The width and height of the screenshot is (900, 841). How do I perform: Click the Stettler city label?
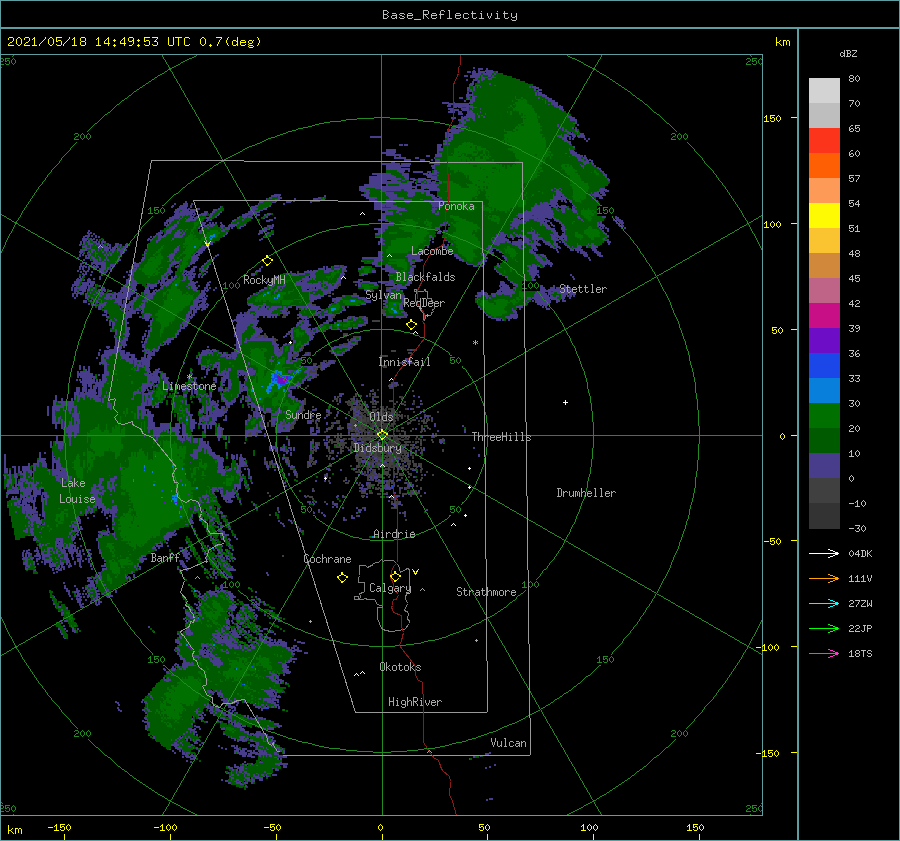(x=583, y=289)
